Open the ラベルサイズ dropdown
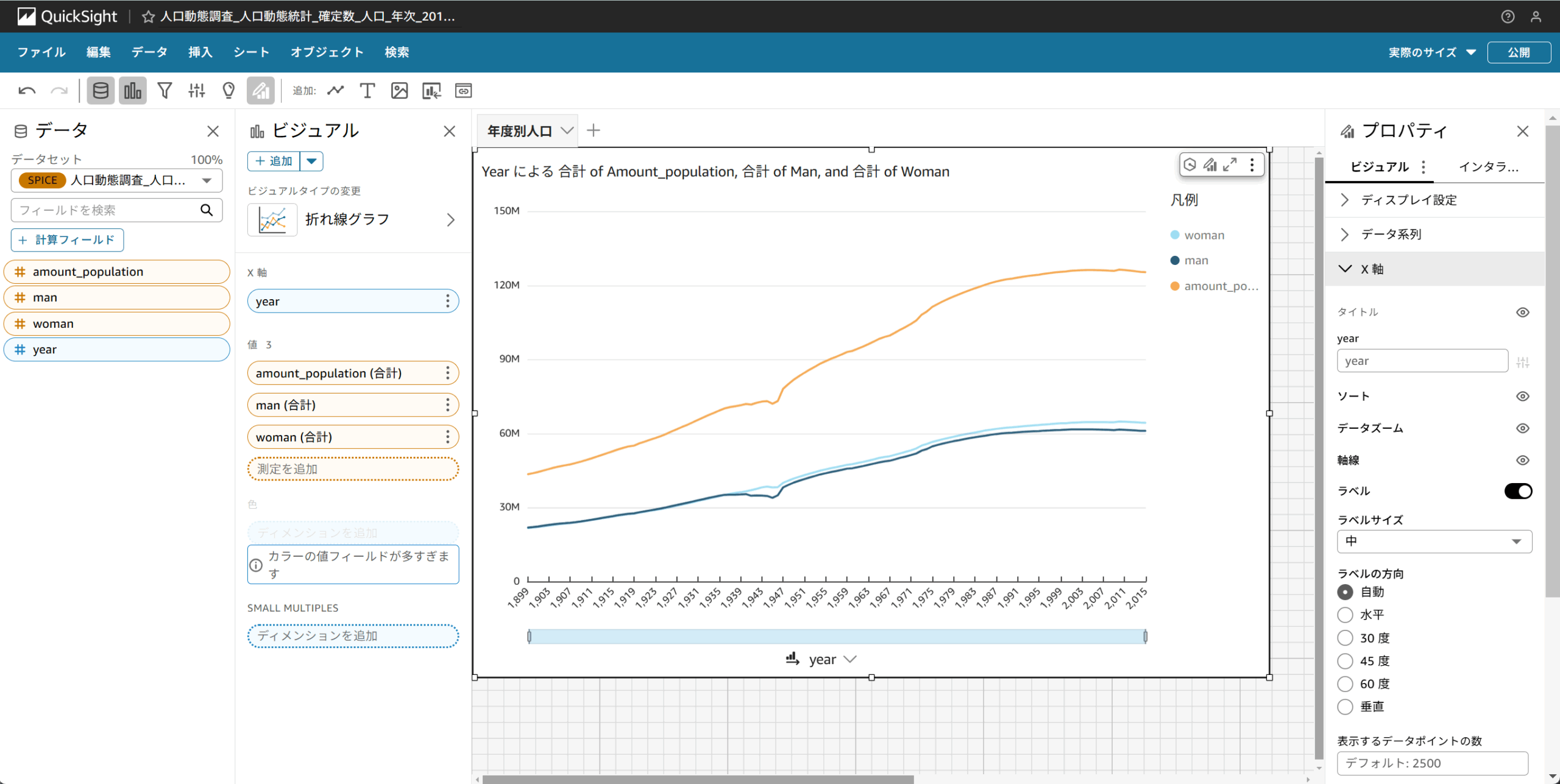This screenshot has height=784, width=1560. (x=1434, y=542)
